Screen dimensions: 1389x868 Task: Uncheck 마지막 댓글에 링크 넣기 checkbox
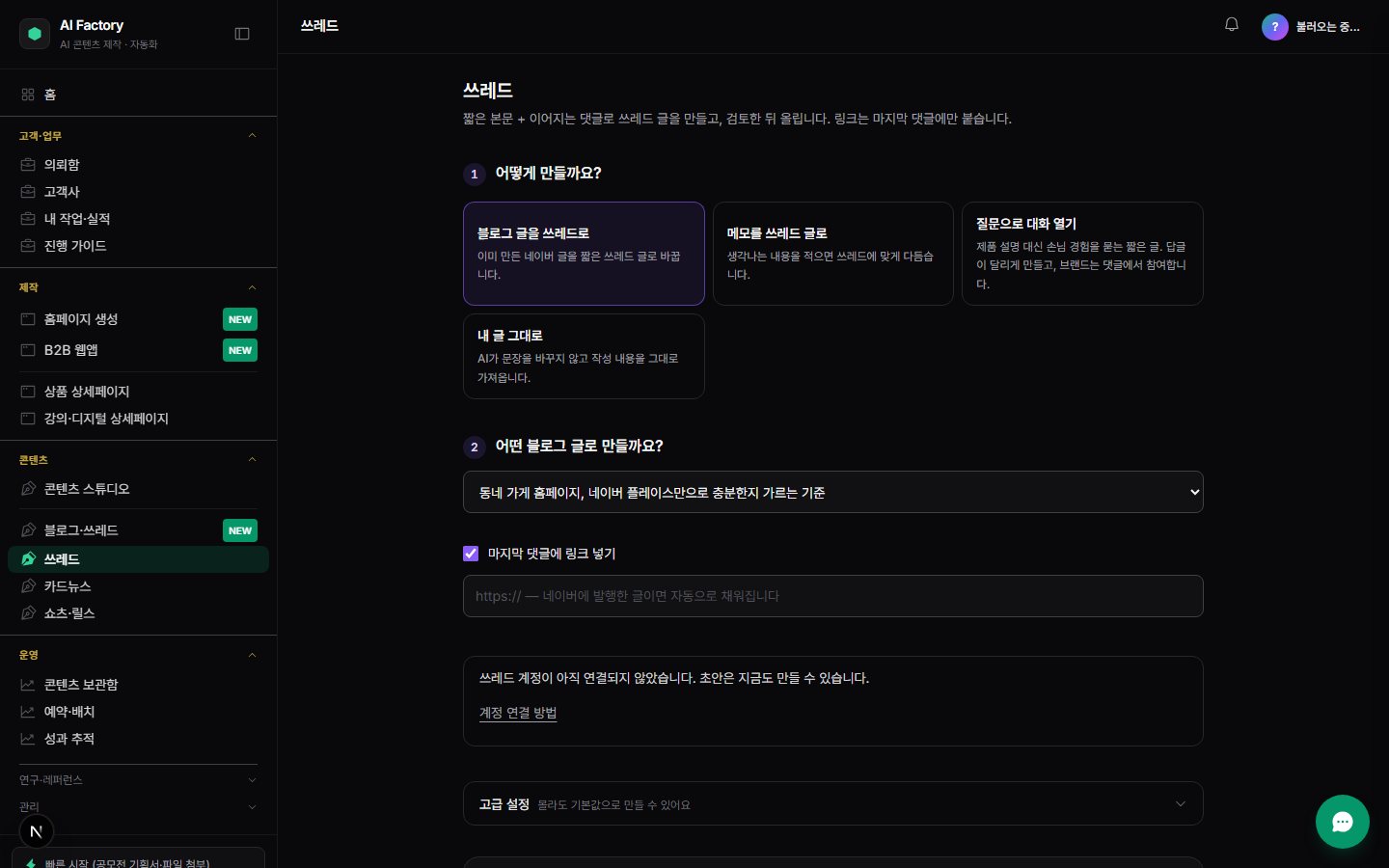471,554
